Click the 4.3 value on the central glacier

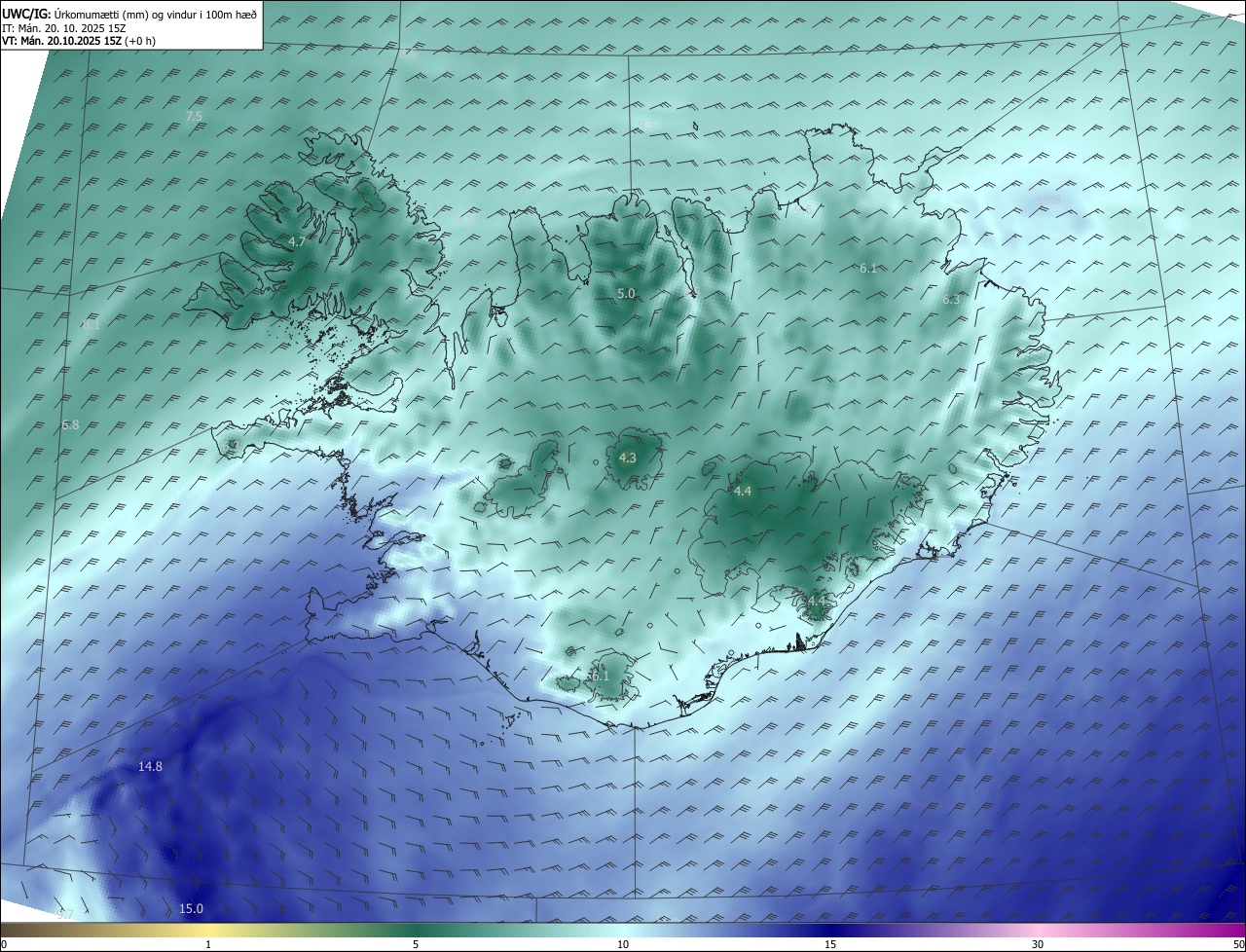click(628, 458)
